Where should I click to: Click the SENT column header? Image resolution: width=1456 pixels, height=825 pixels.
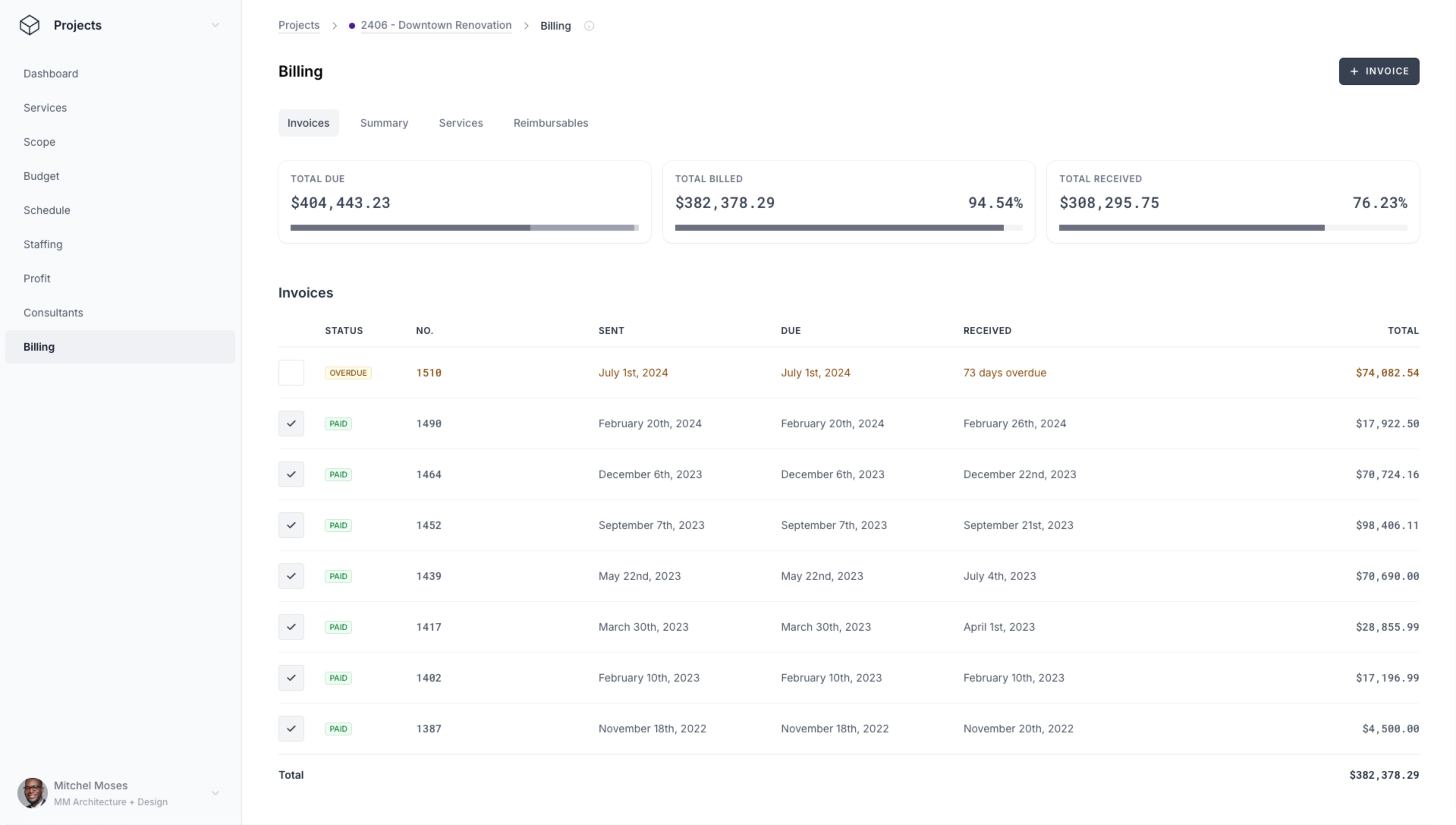coord(611,330)
